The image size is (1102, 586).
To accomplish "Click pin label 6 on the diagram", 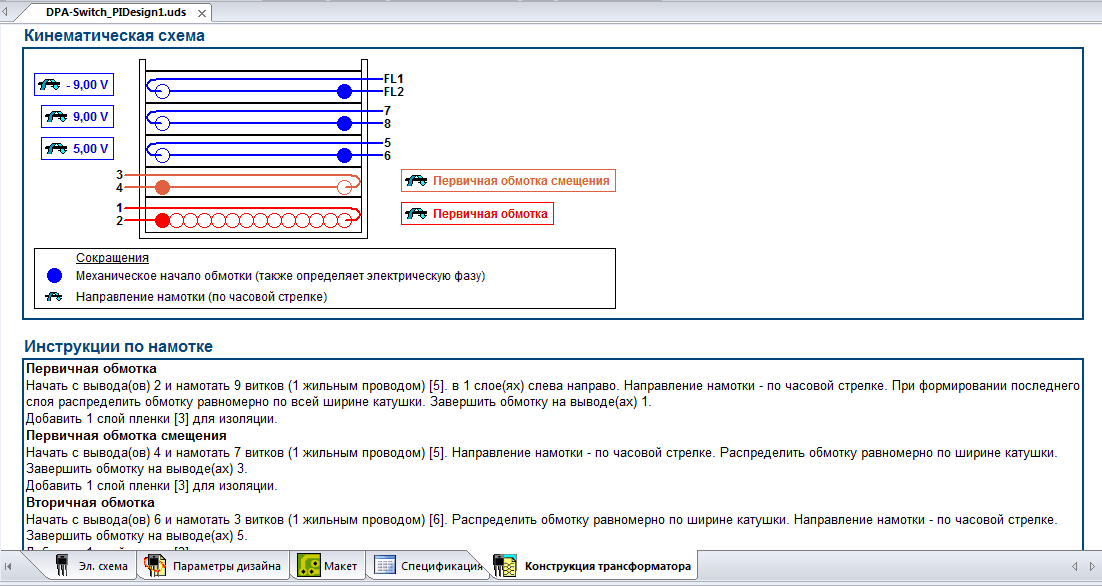I will pos(387,156).
